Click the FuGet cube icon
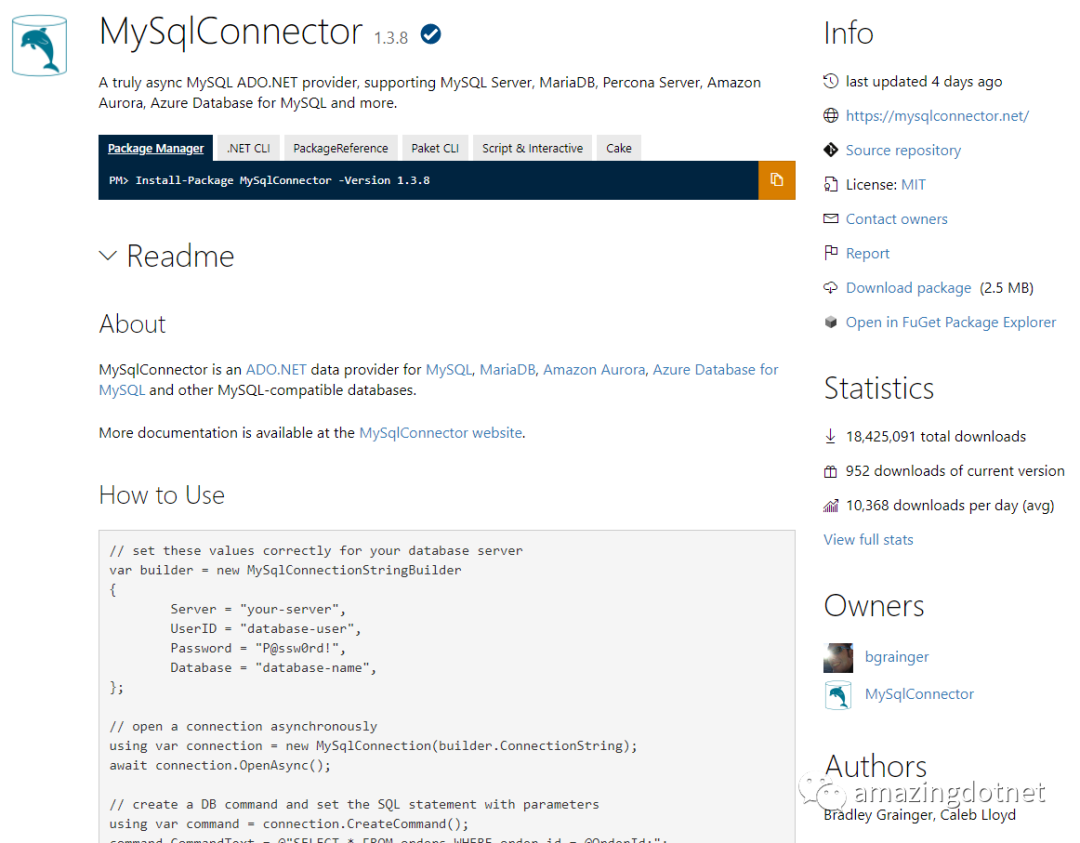This screenshot has width=1080, height=843. pyautogui.click(x=831, y=322)
